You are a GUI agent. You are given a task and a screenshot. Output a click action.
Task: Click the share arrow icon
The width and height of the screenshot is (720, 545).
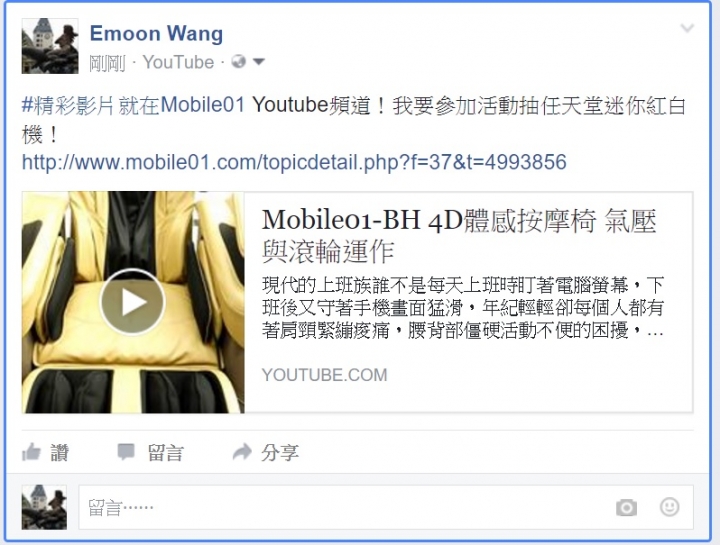[242, 452]
